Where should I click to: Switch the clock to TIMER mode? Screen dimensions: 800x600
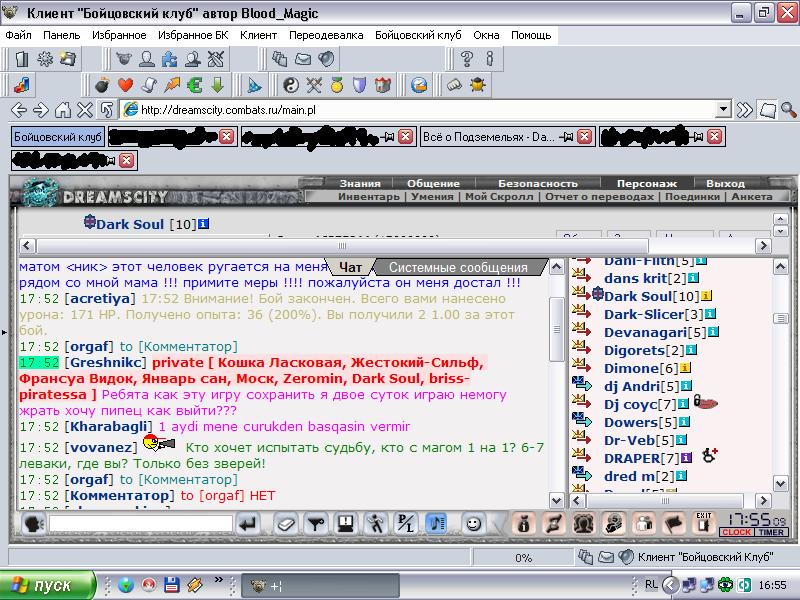(770, 532)
